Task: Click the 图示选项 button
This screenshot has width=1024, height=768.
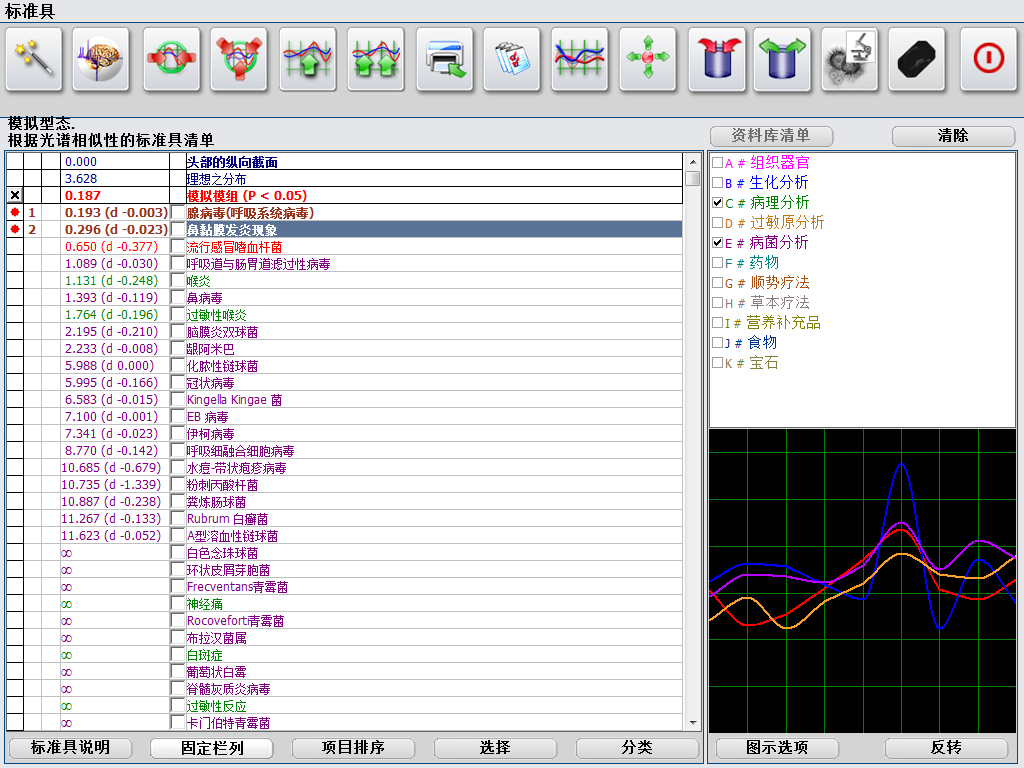Action: tap(777, 748)
